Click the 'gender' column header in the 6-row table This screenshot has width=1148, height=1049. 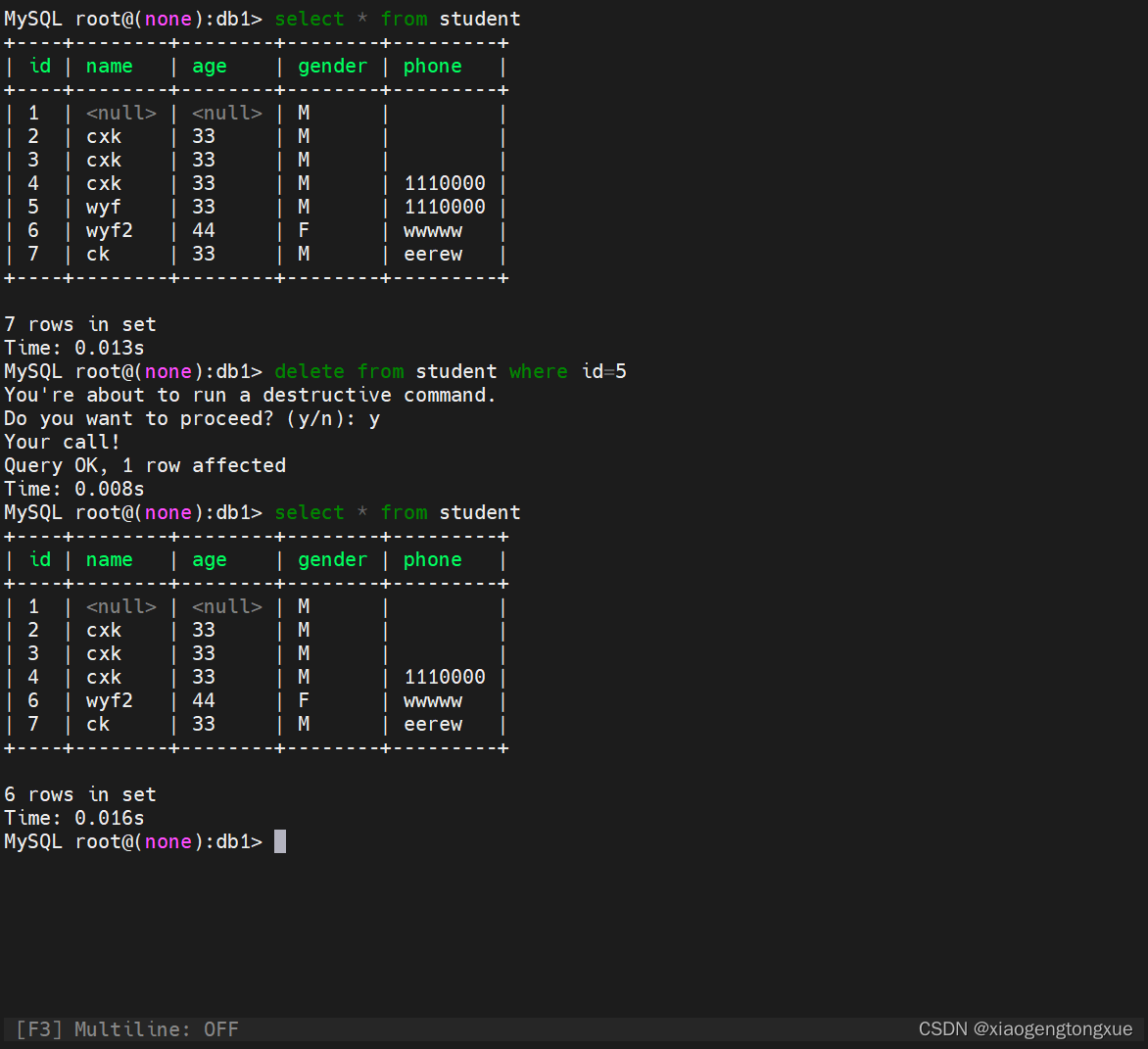[x=332, y=560]
